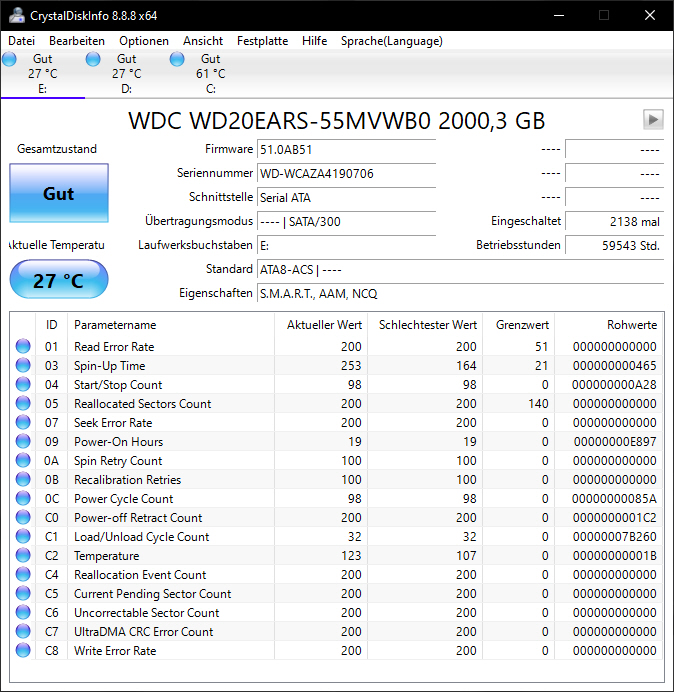Select the Temperature current value 123
The width and height of the screenshot is (674, 692).
[351, 556]
